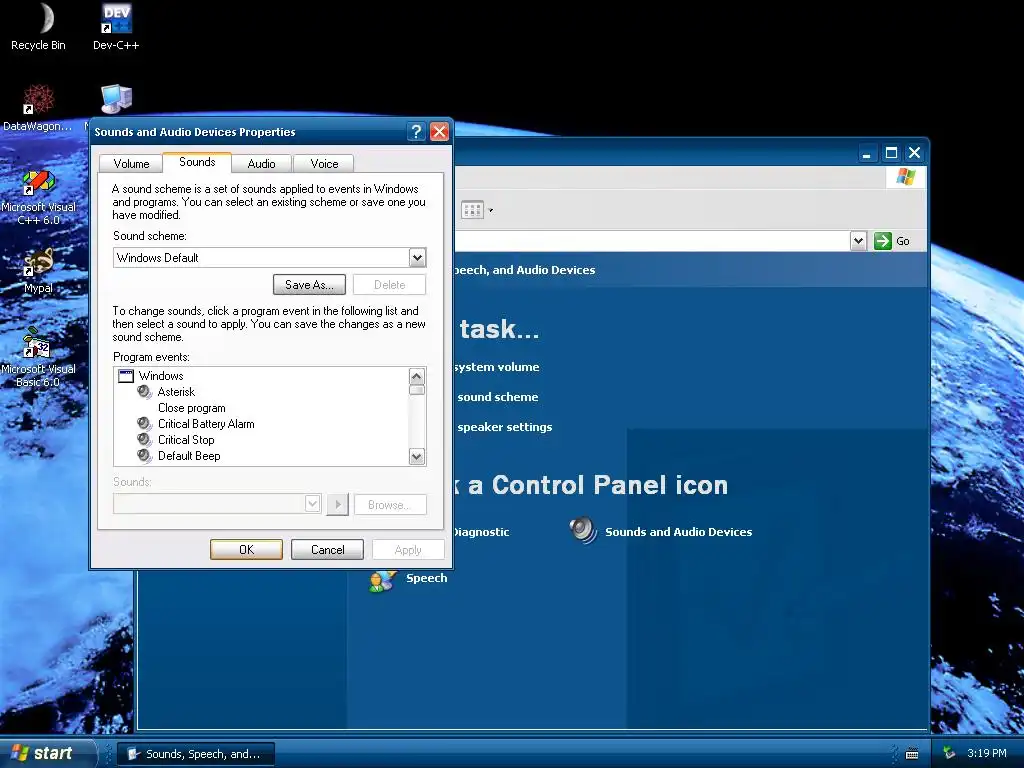1024x768 pixels.
Task: Open Recycle Bin desktop icon
Action: pos(39,27)
